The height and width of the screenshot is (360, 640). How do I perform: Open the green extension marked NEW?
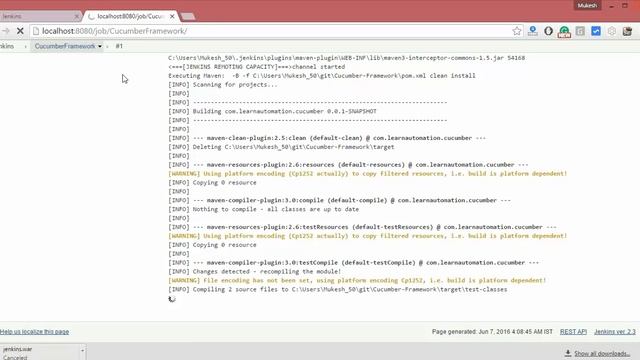(x=564, y=31)
